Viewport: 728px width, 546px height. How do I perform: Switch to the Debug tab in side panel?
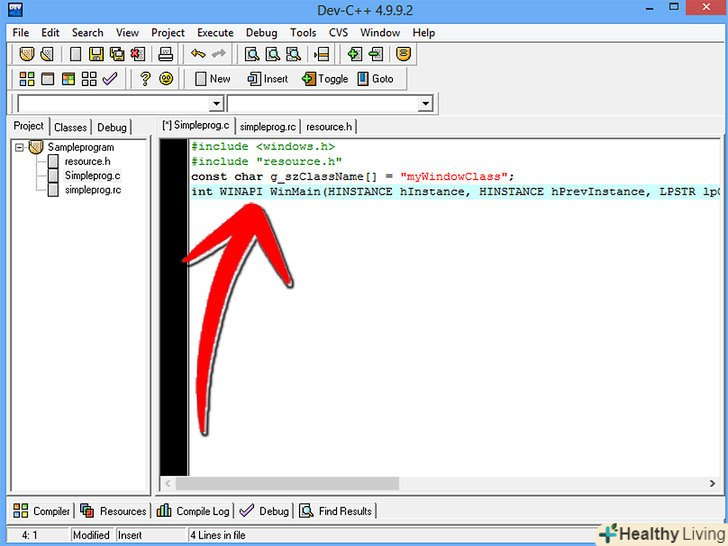tap(111, 127)
